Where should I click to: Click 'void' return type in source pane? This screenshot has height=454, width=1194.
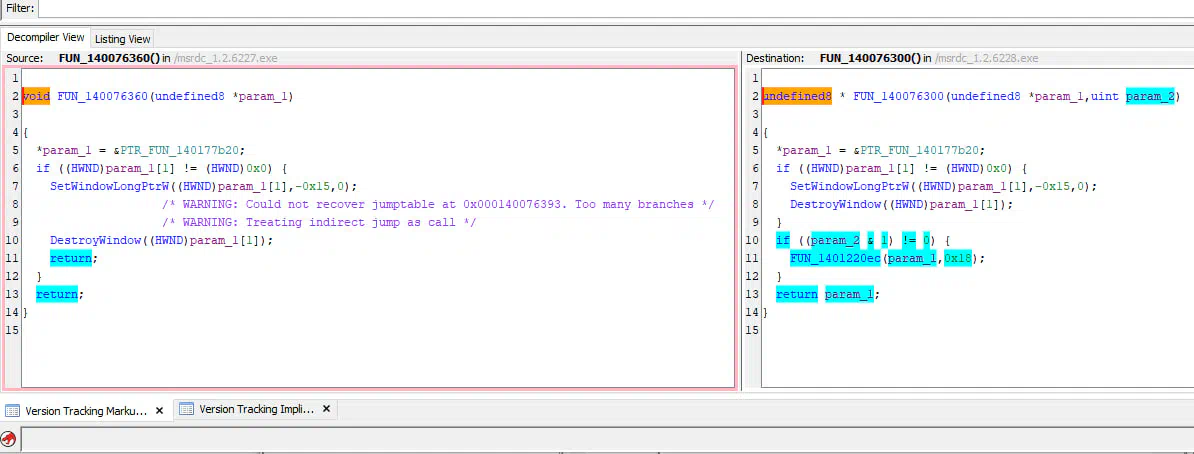coord(36,96)
